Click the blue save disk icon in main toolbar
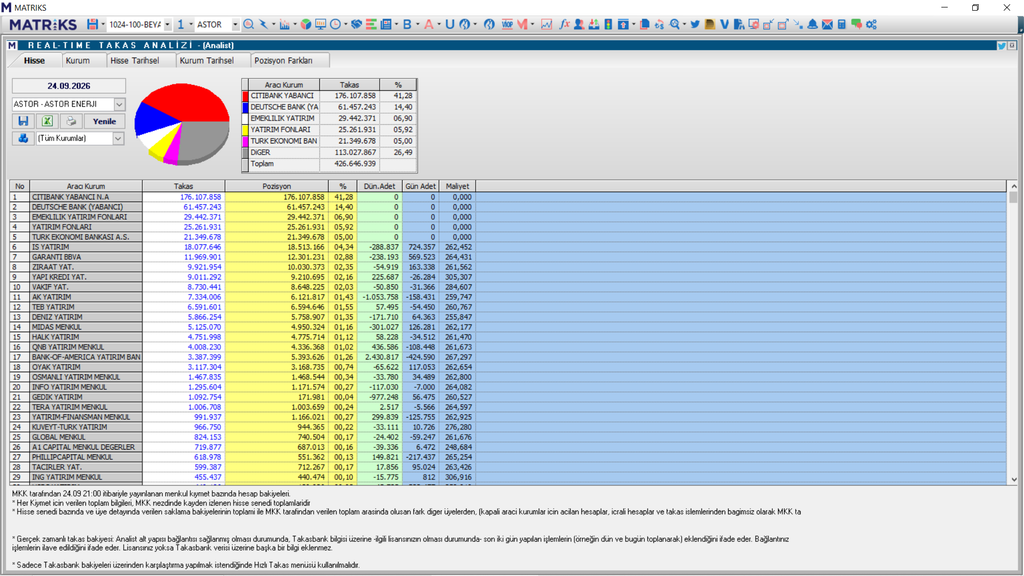Screen dimensions: 1024x576 pyautogui.click(x=92, y=24)
